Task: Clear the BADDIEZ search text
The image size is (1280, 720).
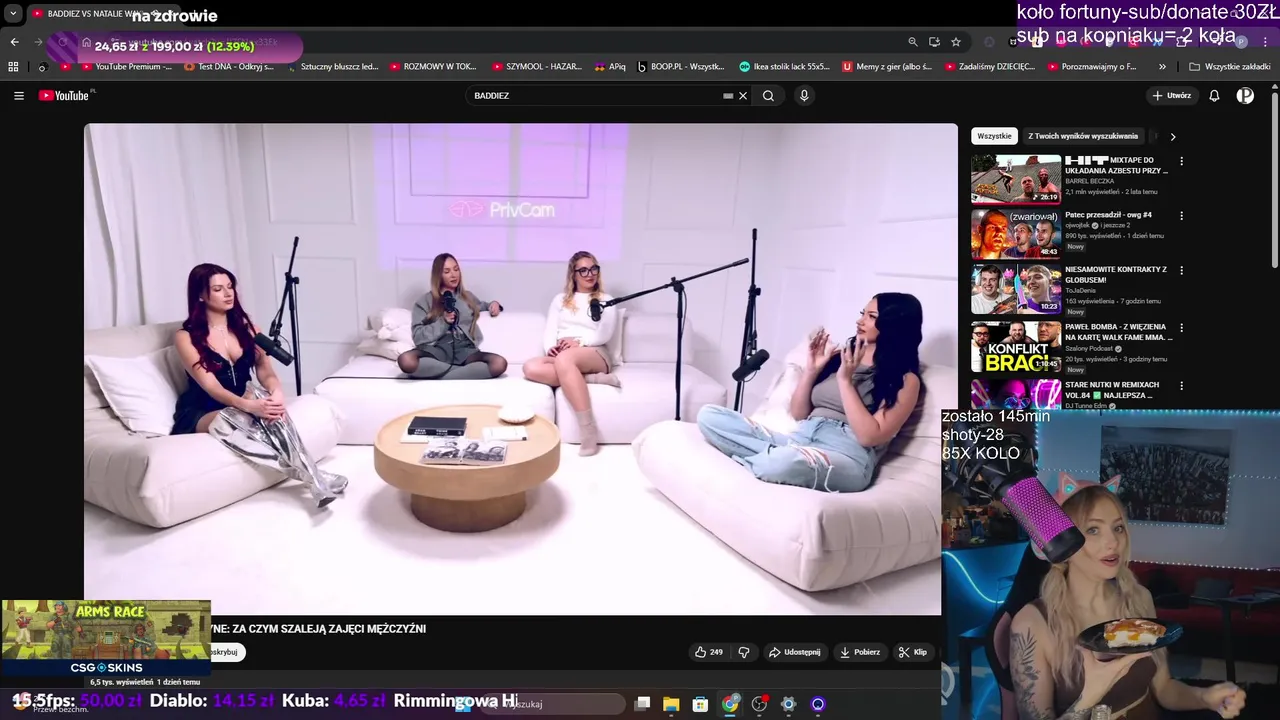Action: point(743,96)
